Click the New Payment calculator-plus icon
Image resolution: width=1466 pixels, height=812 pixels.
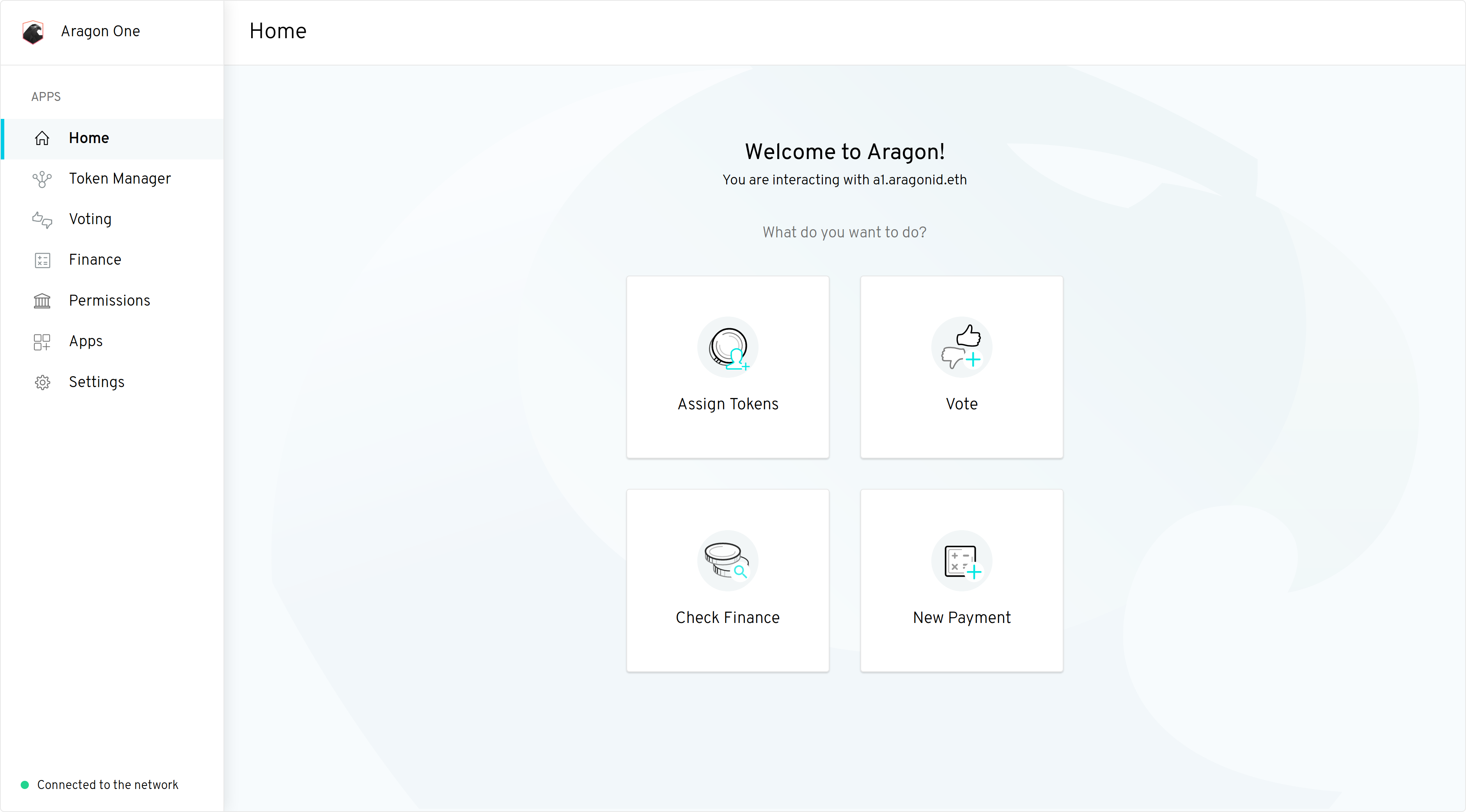tap(961, 561)
